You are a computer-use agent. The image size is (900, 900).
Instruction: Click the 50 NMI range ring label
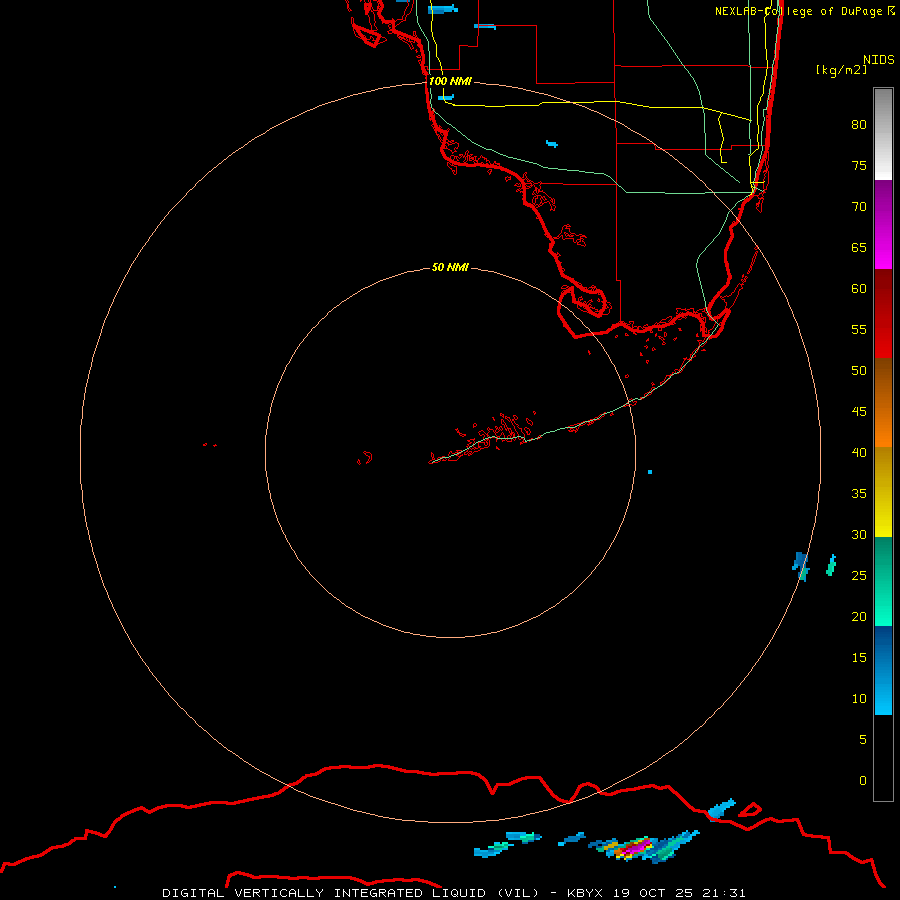pos(450,267)
